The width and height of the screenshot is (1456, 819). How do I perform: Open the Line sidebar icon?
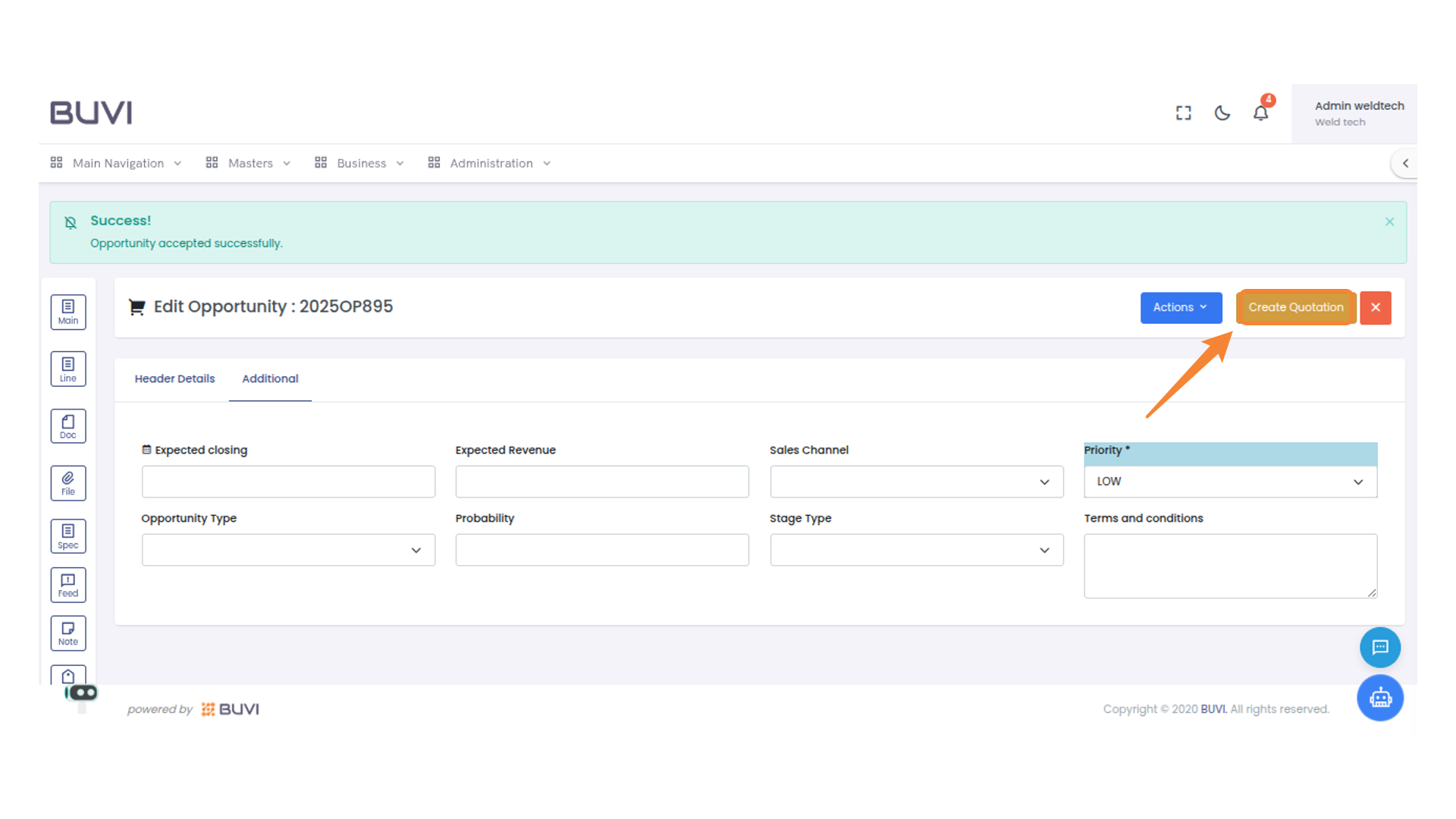point(68,369)
